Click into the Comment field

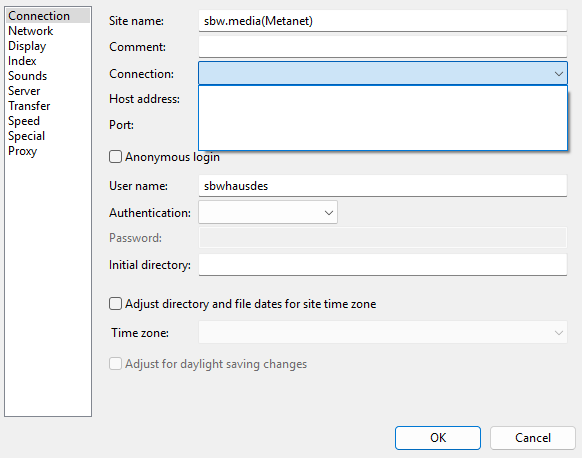coord(383,47)
